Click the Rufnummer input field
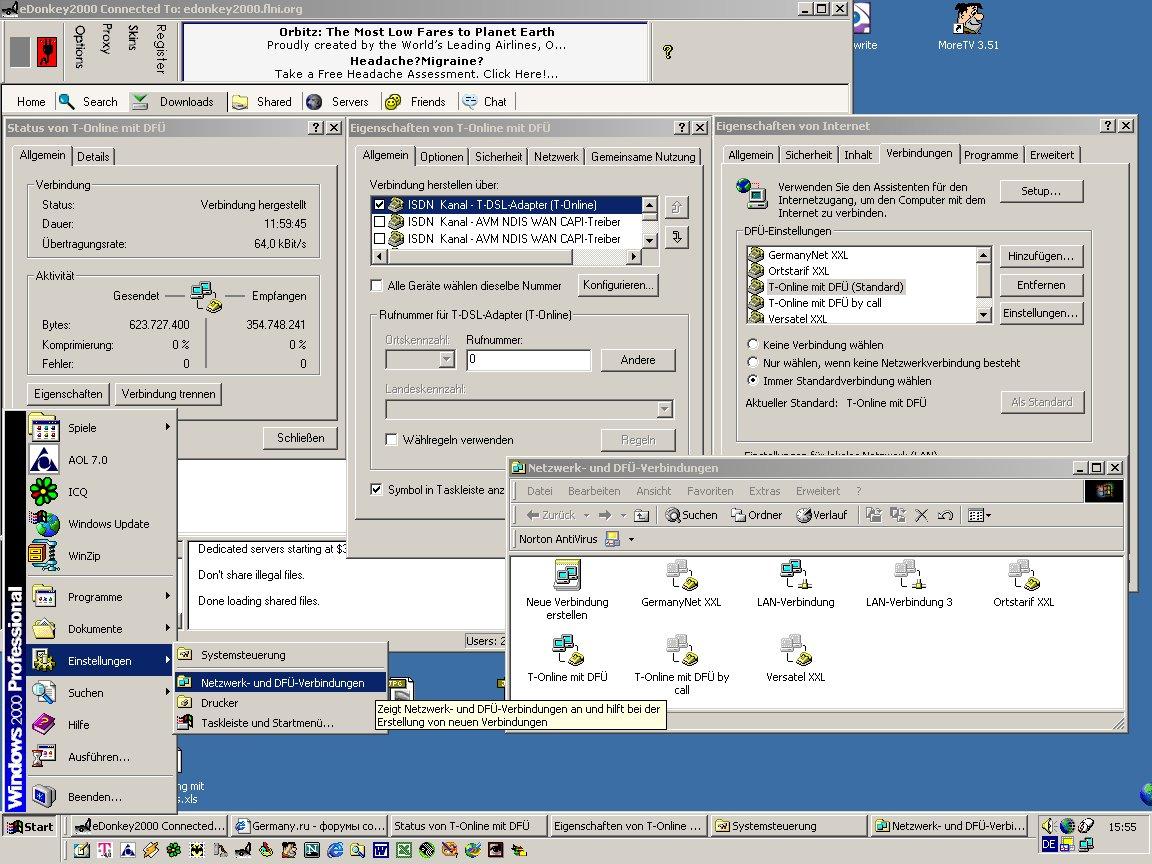Screen dimensions: 1152x864 [x=528, y=359]
